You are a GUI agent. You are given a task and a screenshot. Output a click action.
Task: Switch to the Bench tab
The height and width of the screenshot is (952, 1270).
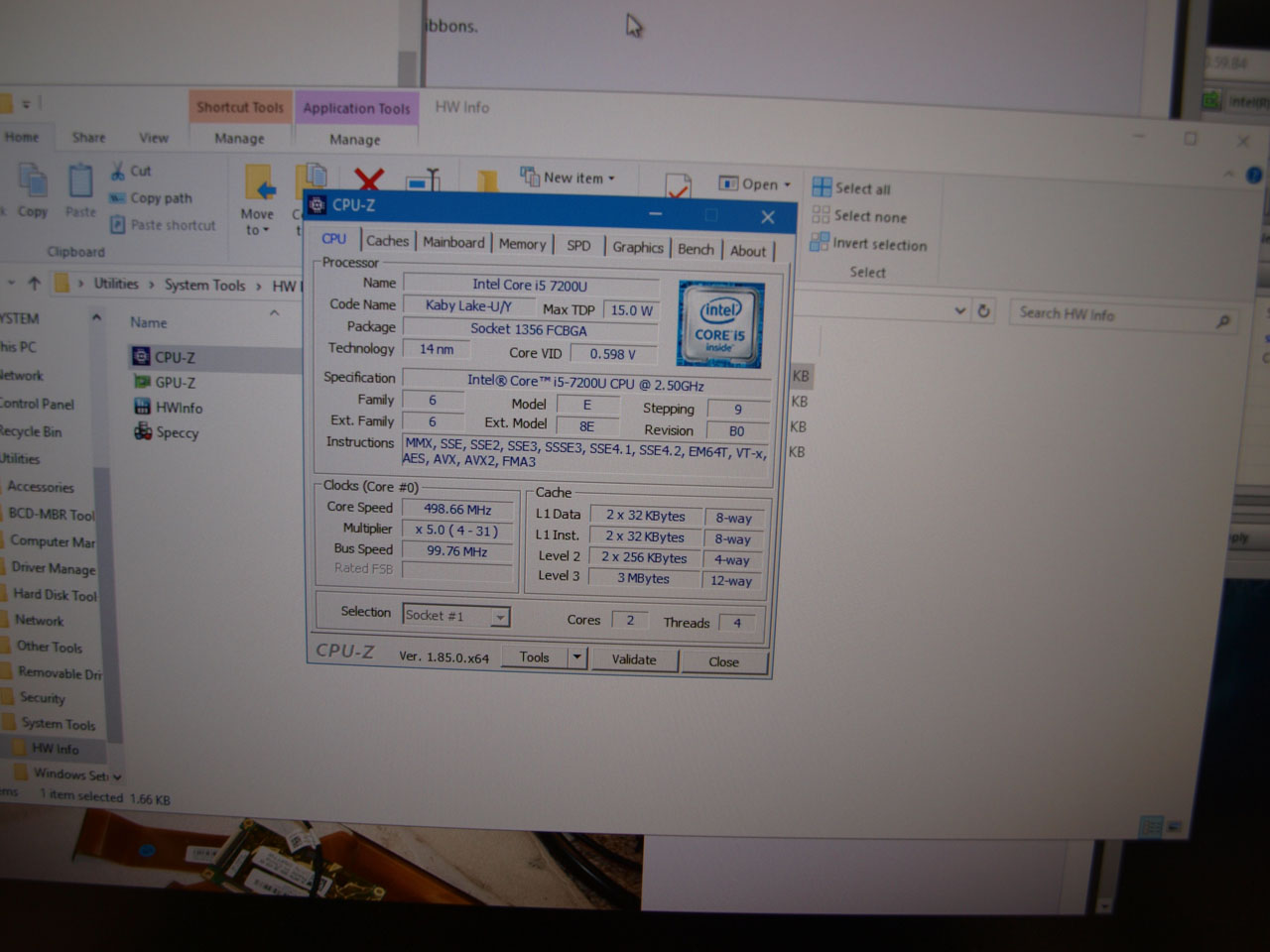coord(696,249)
